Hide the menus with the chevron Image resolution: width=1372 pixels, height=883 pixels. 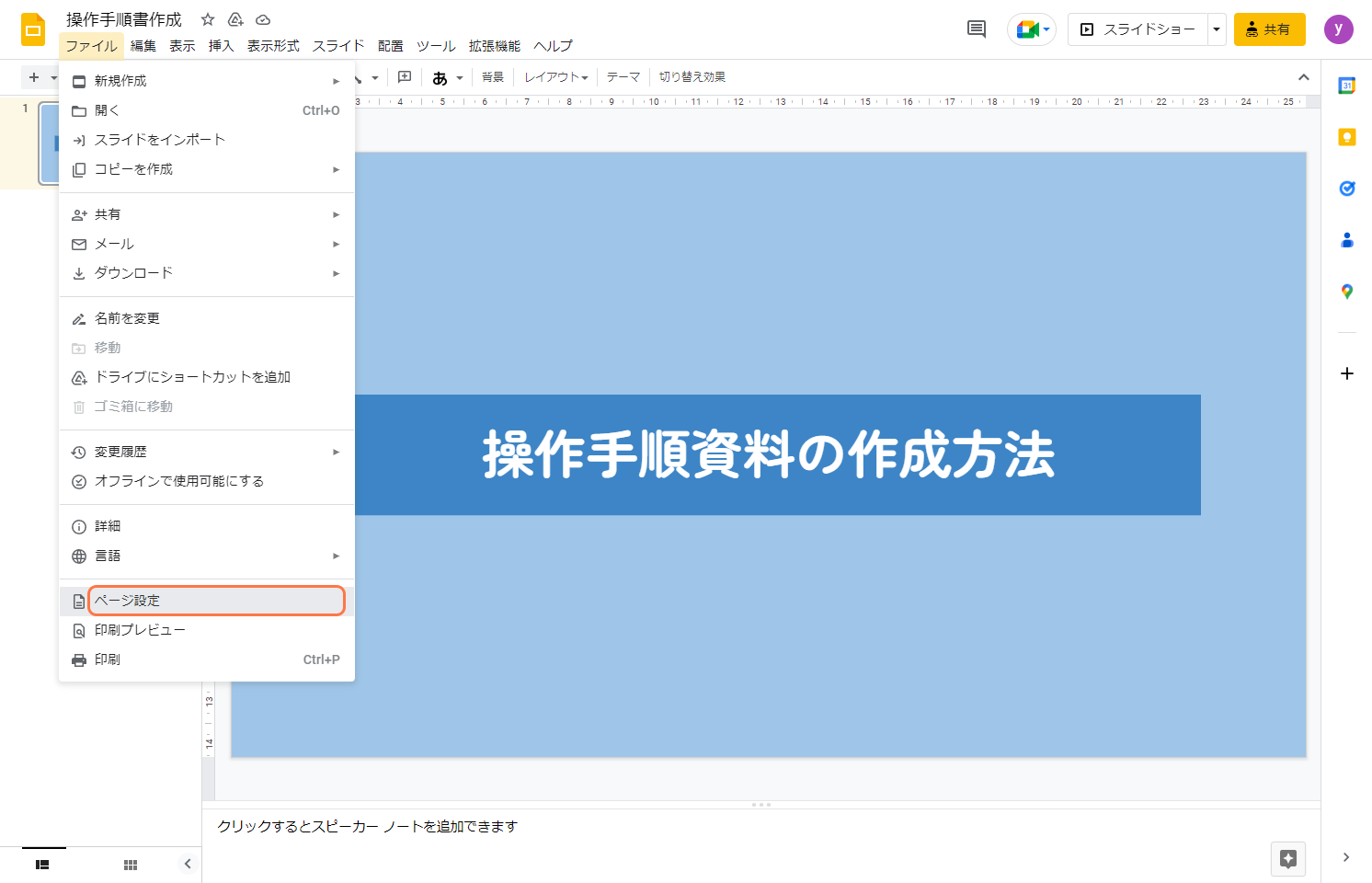[x=1304, y=77]
